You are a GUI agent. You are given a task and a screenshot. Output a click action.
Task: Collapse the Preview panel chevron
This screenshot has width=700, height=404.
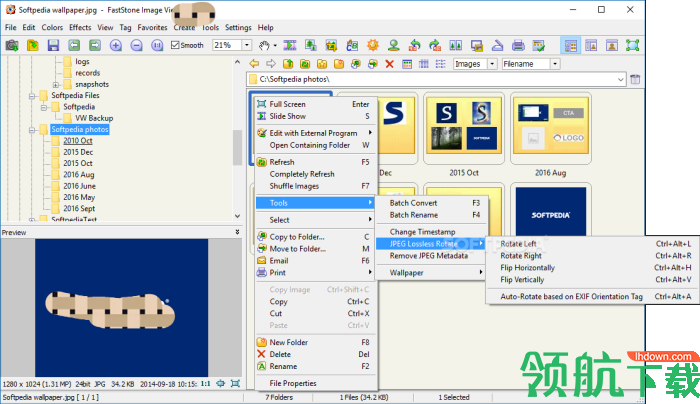point(237,232)
